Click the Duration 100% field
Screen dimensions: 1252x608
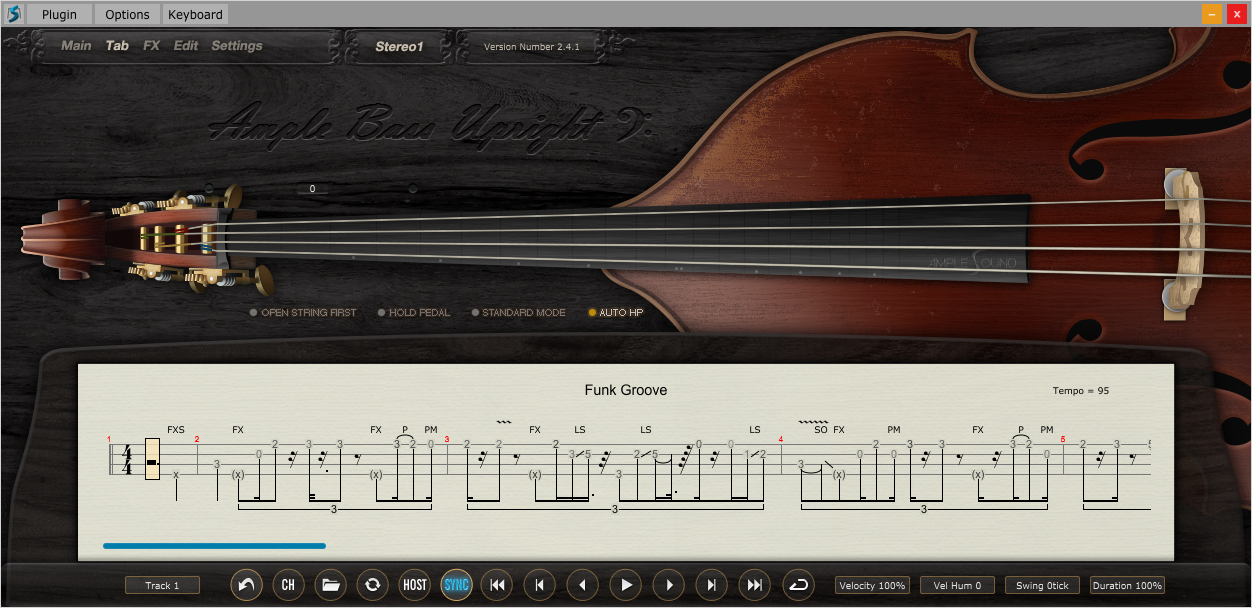click(x=1127, y=585)
